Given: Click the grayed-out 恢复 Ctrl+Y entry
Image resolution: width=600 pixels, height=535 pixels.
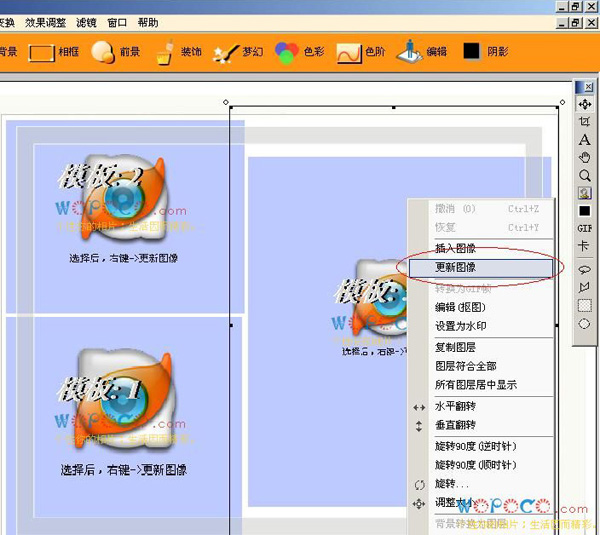Looking at the screenshot, I should (481, 228).
